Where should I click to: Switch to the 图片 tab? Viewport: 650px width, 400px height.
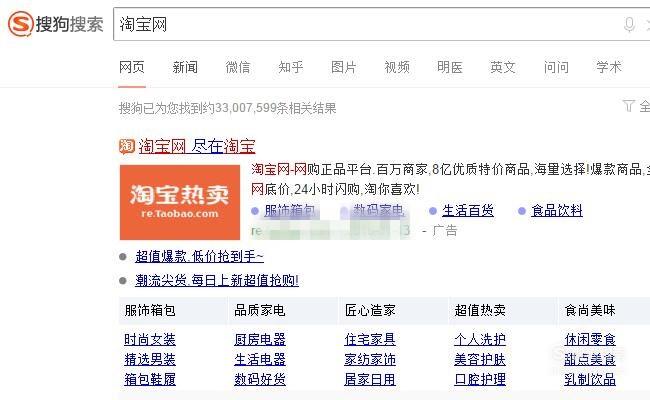click(x=344, y=67)
